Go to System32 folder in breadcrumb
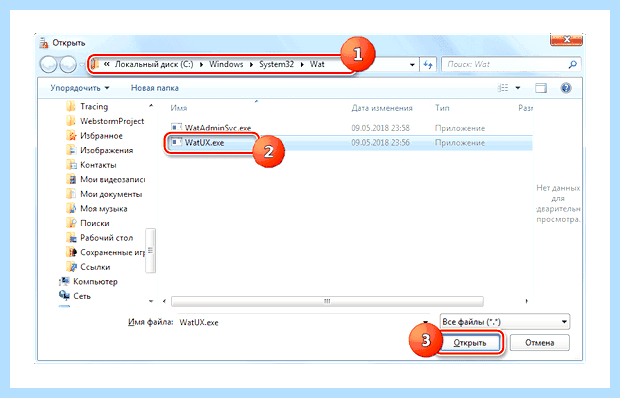620x398 pixels. (x=276, y=64)
